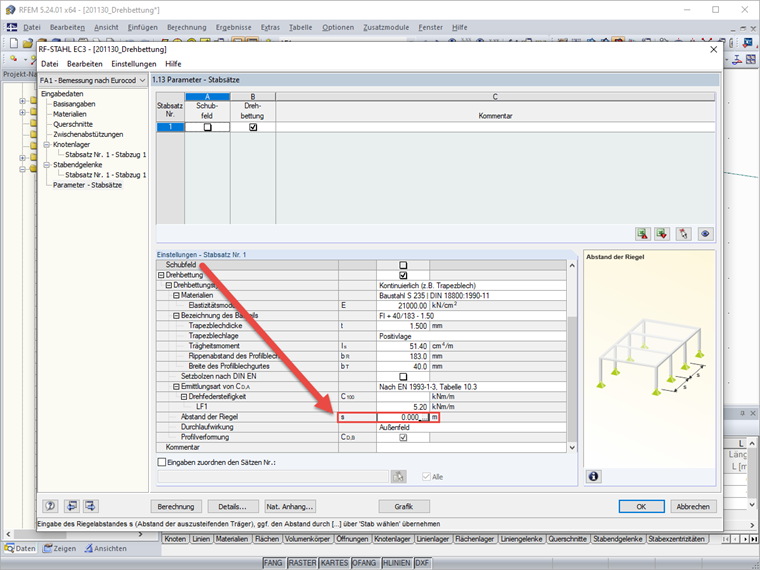Click the scroll-down arrow of settings table
Screen dimensions: 760x570
point(572,447)
